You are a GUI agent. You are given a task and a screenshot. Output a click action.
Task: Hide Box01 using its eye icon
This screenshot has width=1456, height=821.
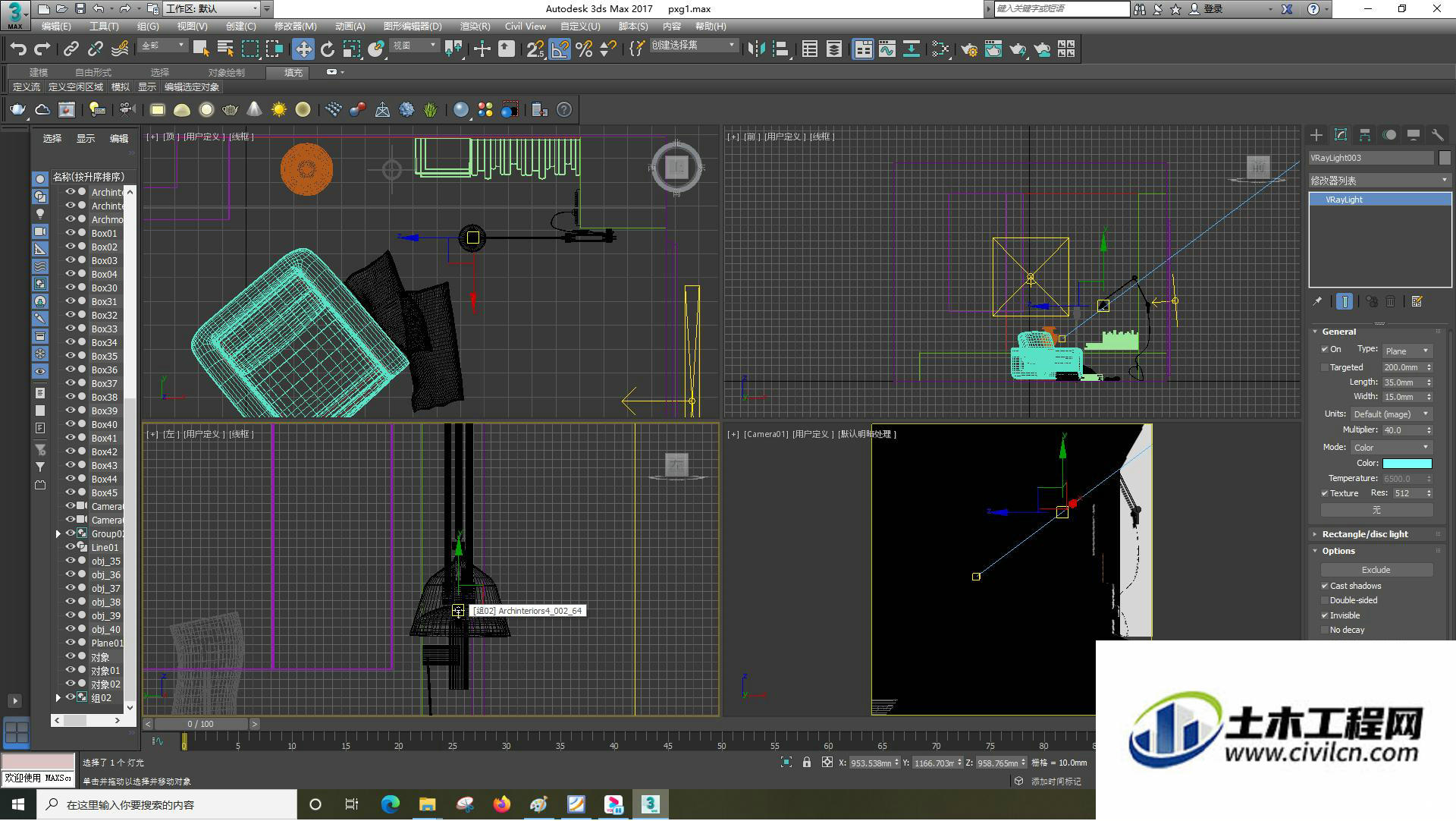click(x=71, y=234)
